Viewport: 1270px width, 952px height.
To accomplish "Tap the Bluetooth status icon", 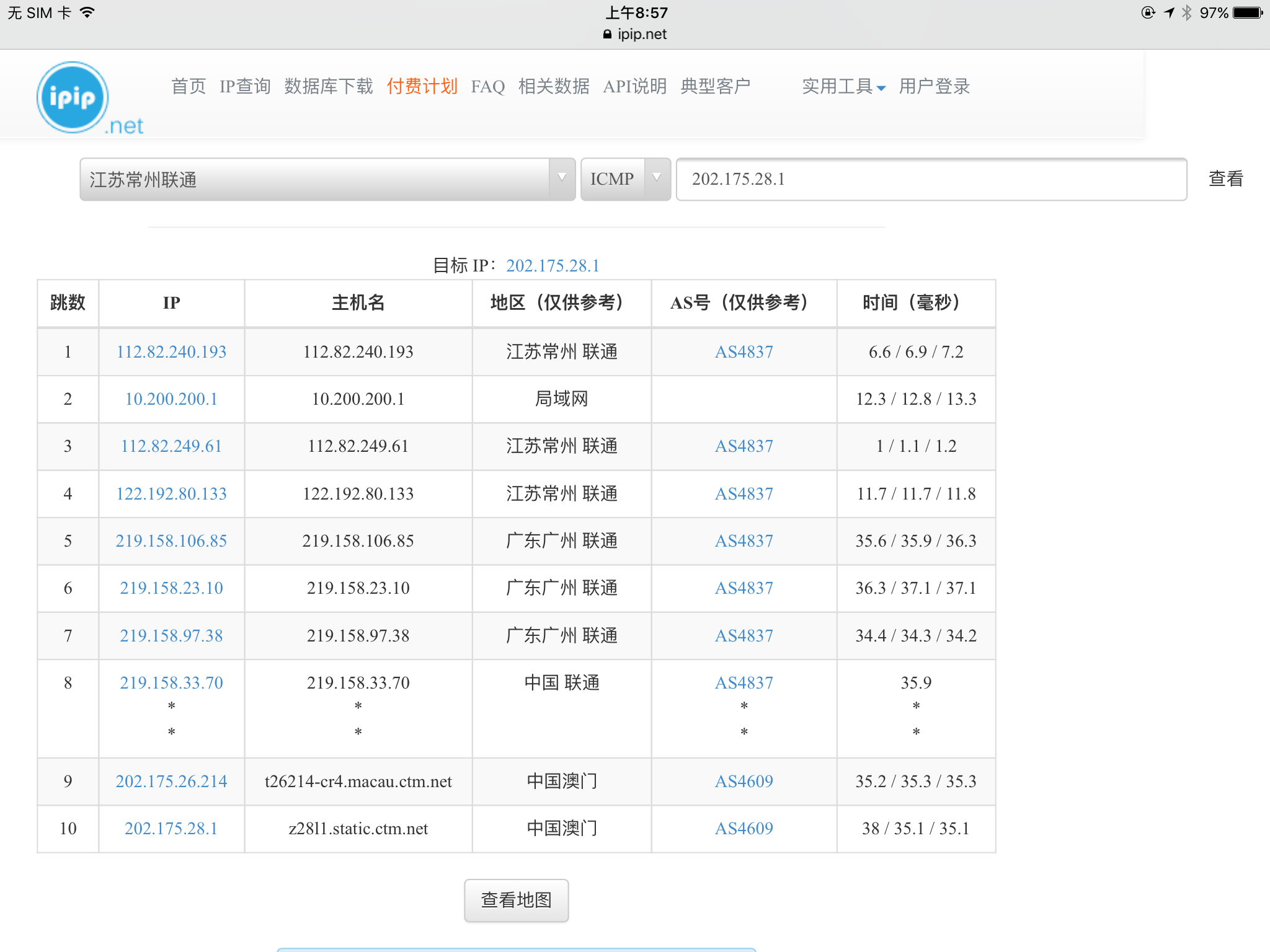I will coord(1186,12).
